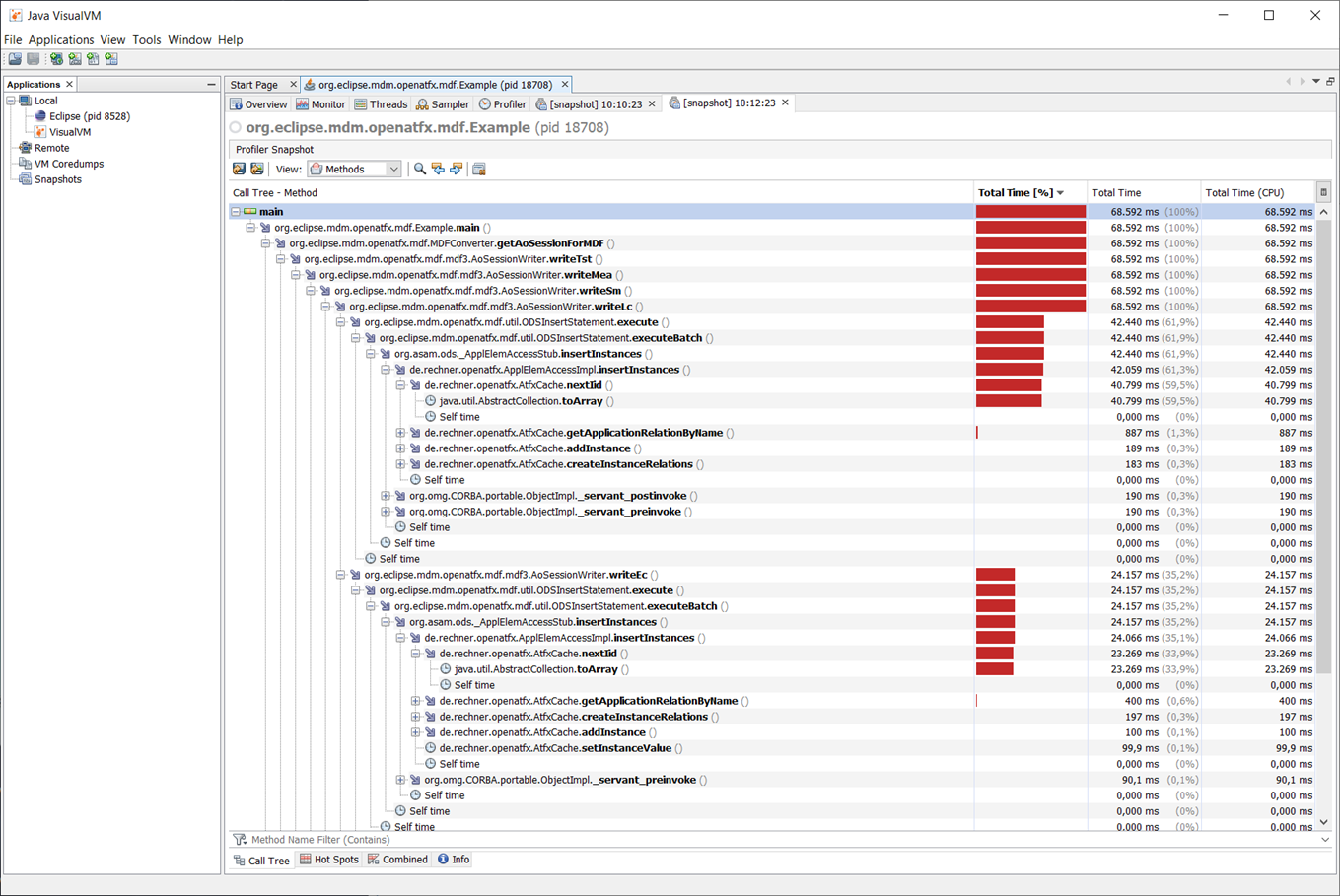Sort by the Total Time column header

click(1143, 193)
